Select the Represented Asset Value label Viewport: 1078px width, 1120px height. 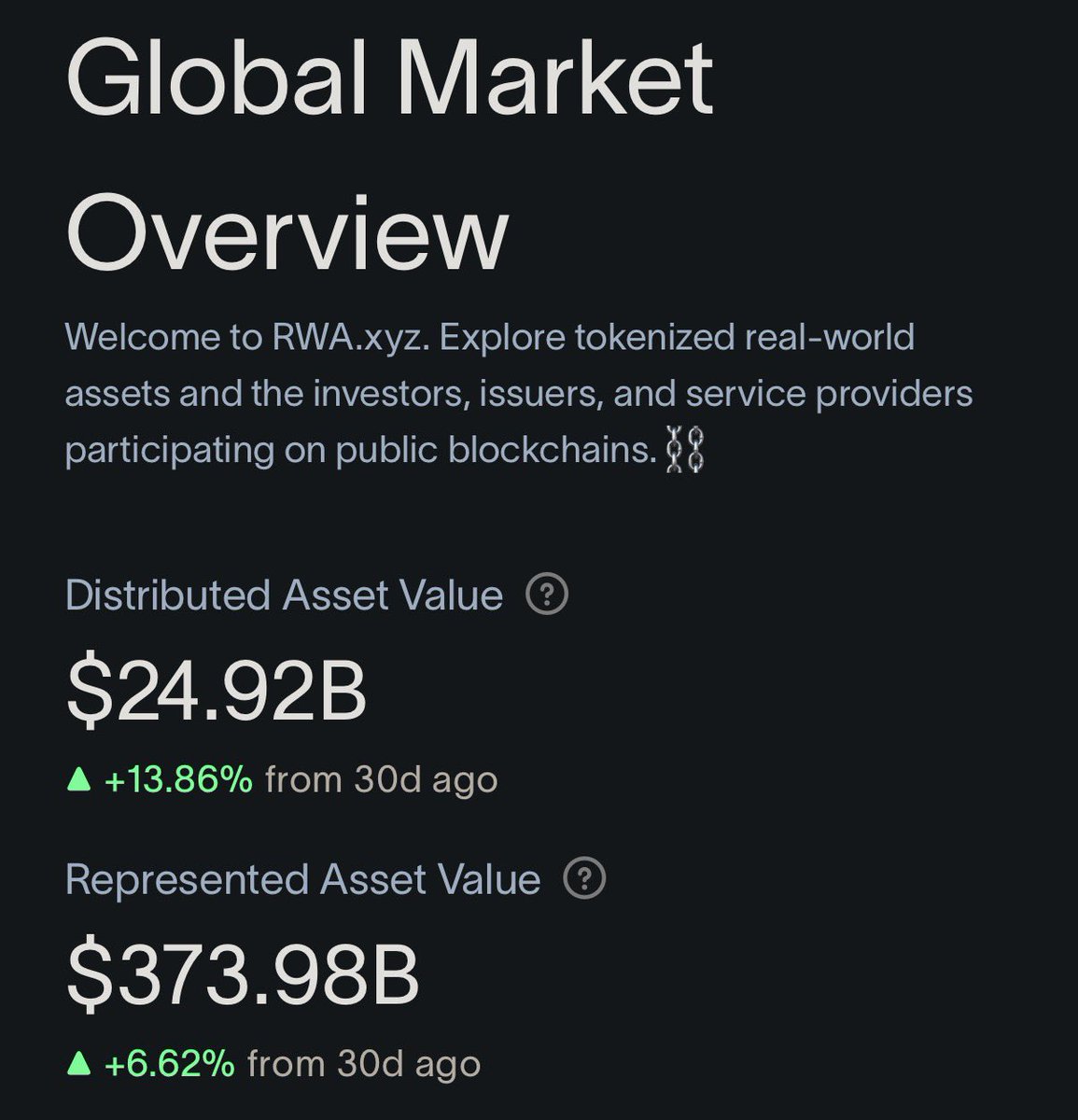click(x=303, y=879)
